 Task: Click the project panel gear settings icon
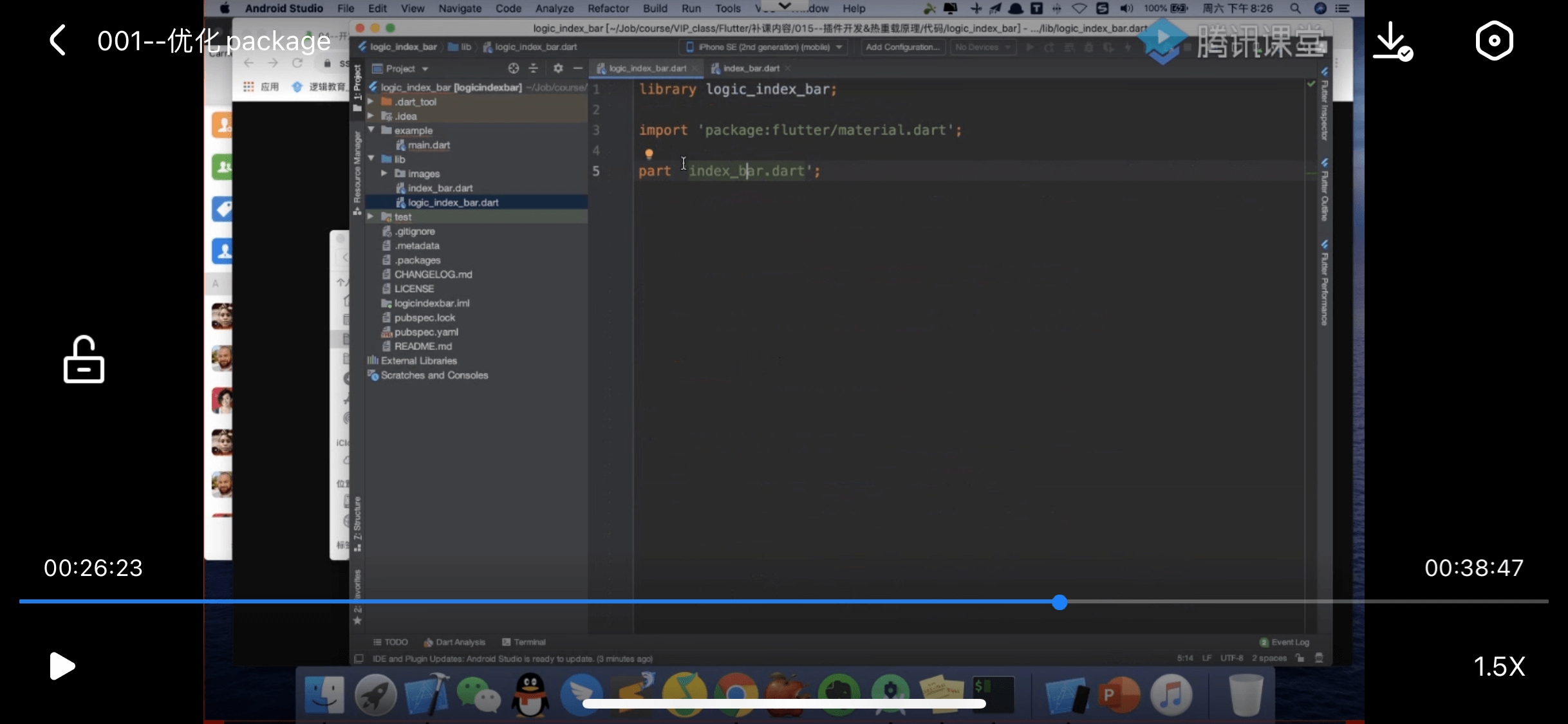[x=558, y=68]
